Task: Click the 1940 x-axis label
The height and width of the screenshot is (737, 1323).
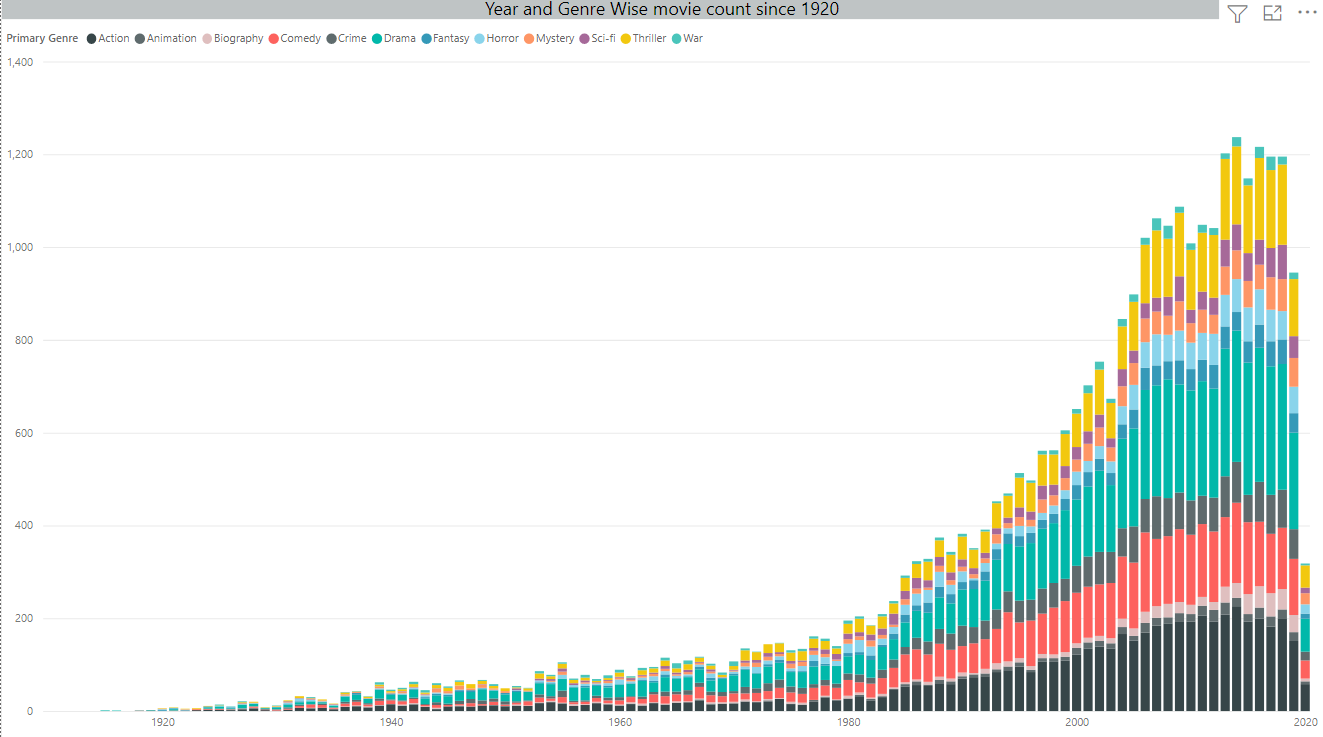Action: click(x=391, y=722)
